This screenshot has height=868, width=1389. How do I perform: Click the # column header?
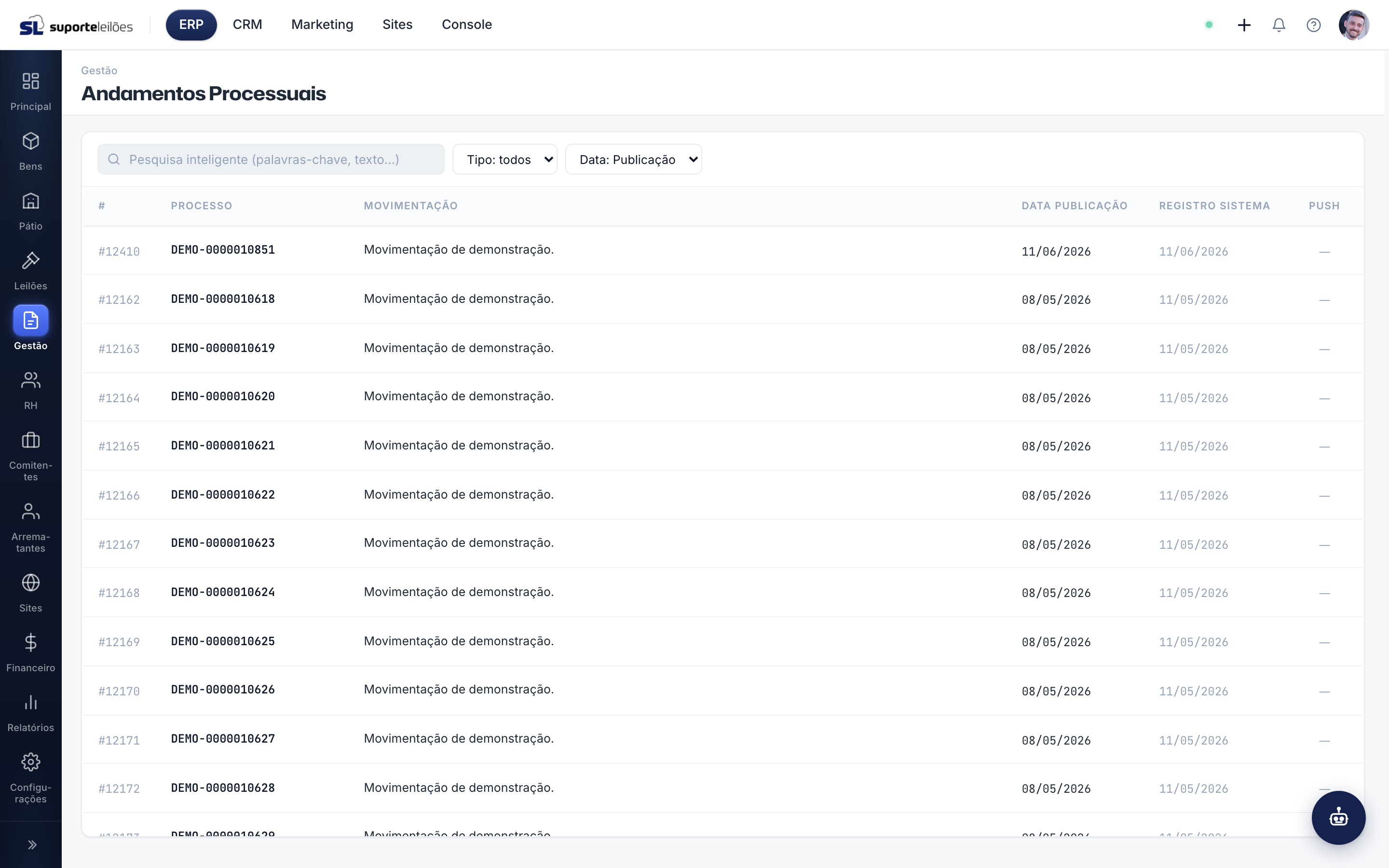pyautogui.click(x=102, y=205)
